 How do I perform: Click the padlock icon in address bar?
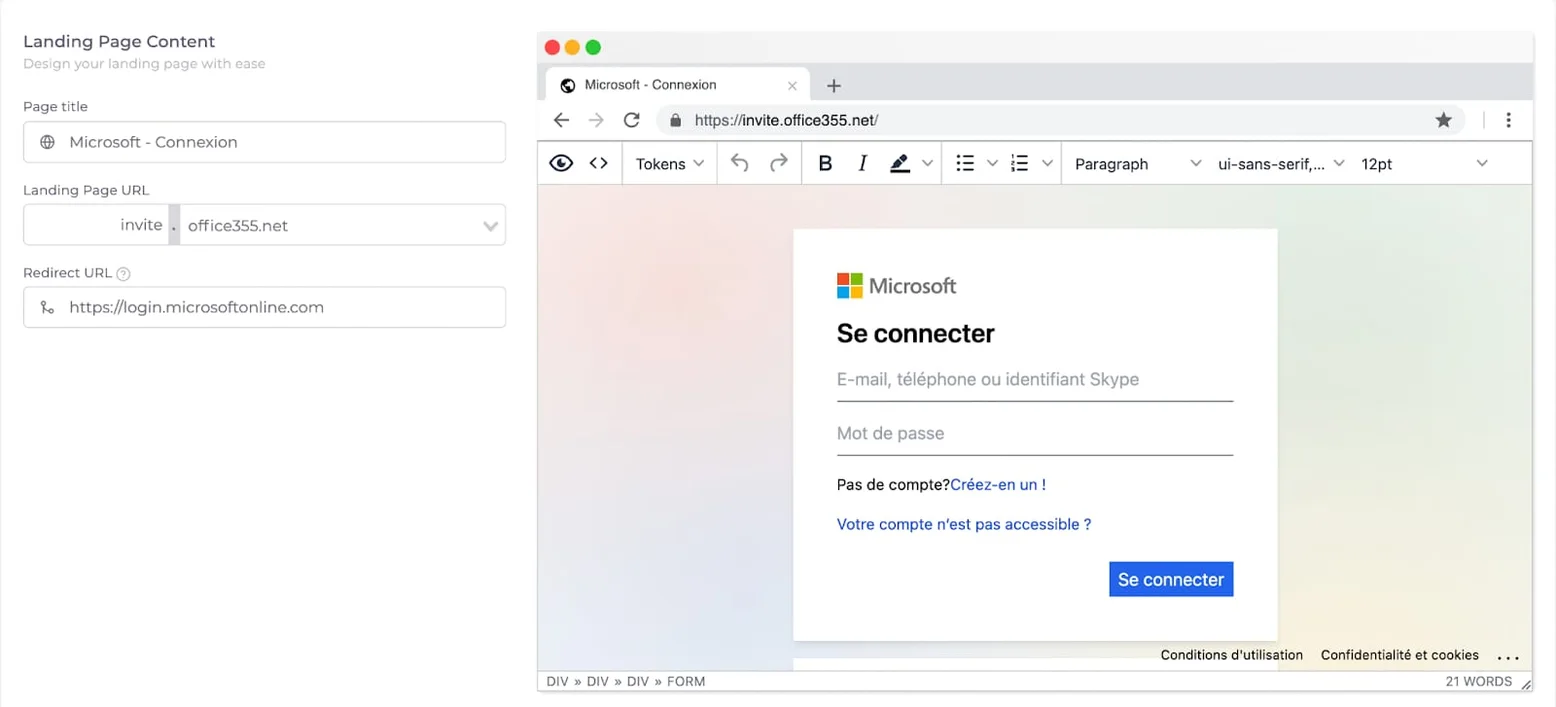click(x=675, y=120)
